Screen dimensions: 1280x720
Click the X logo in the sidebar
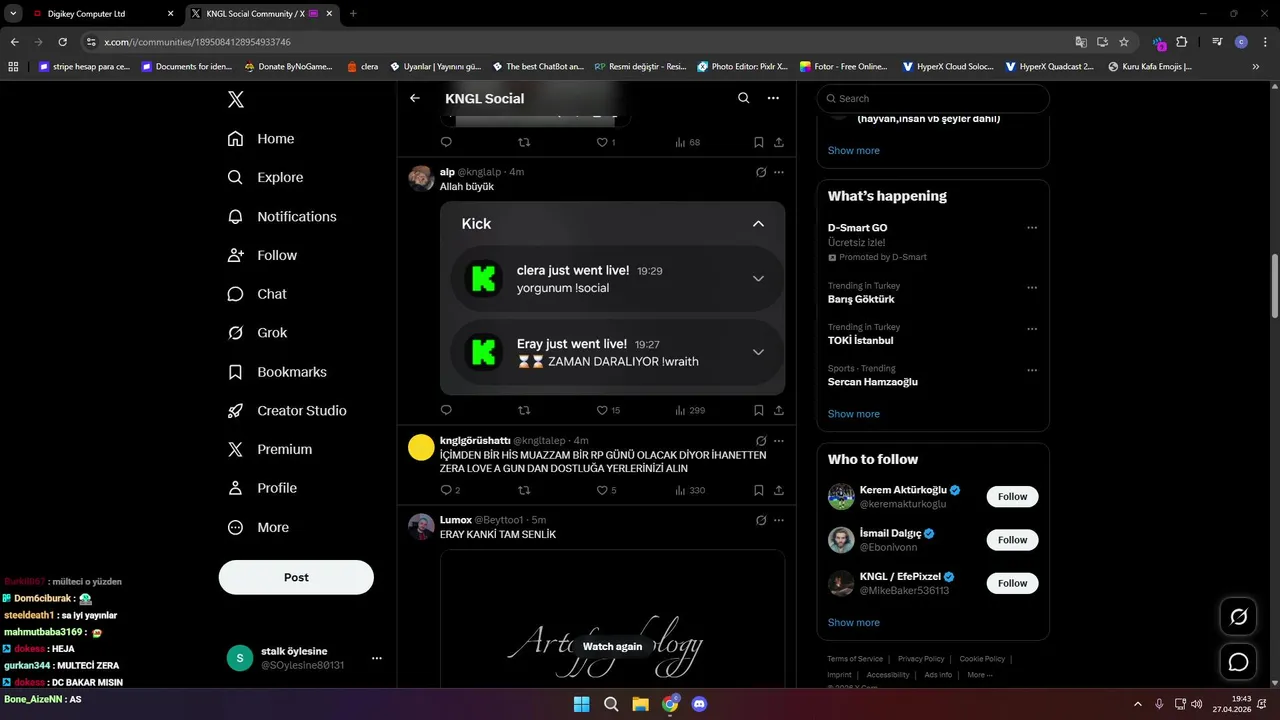(235, 99)
